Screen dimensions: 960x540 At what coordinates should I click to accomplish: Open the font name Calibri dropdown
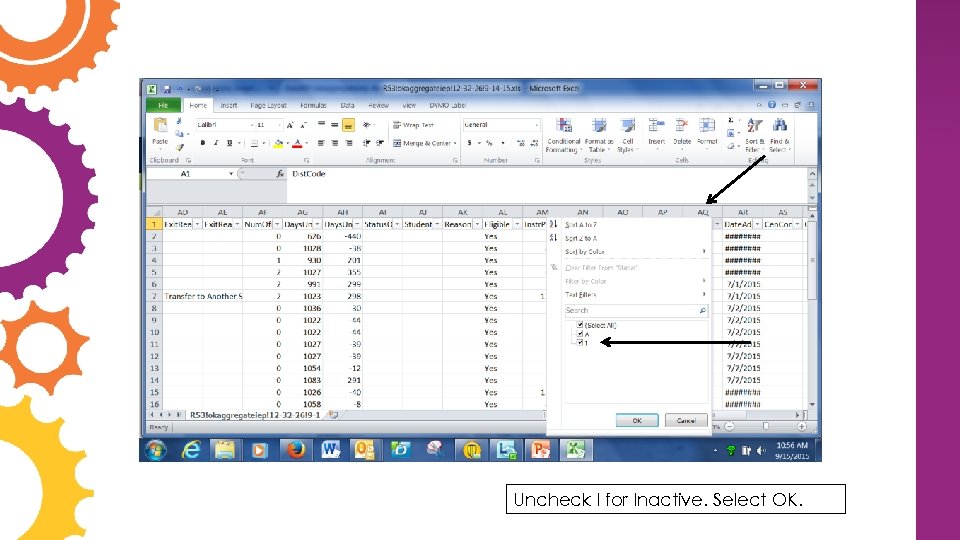coord(252,125)
